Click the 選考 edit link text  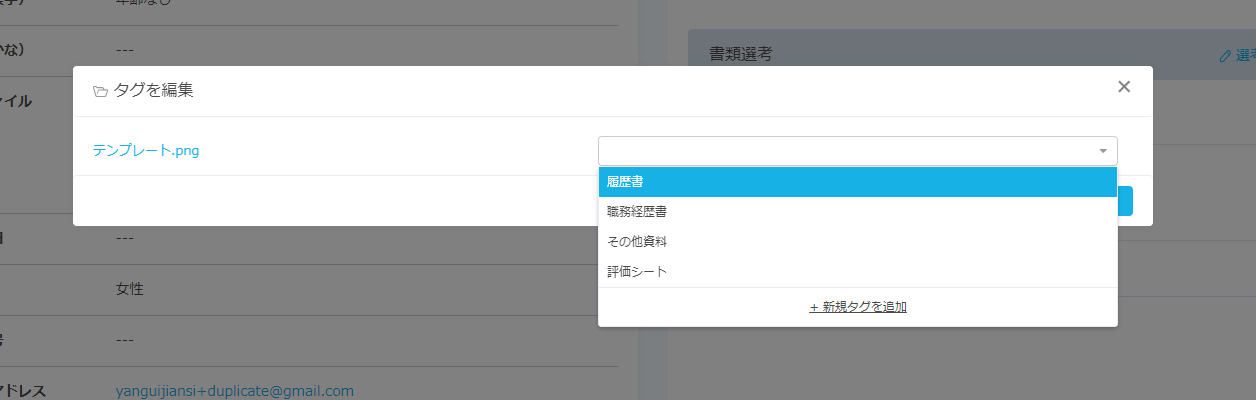point(1245,56)
